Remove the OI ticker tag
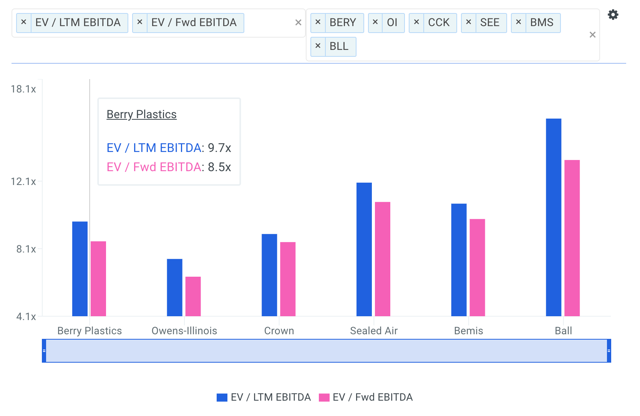 click(x=376, y=22)
